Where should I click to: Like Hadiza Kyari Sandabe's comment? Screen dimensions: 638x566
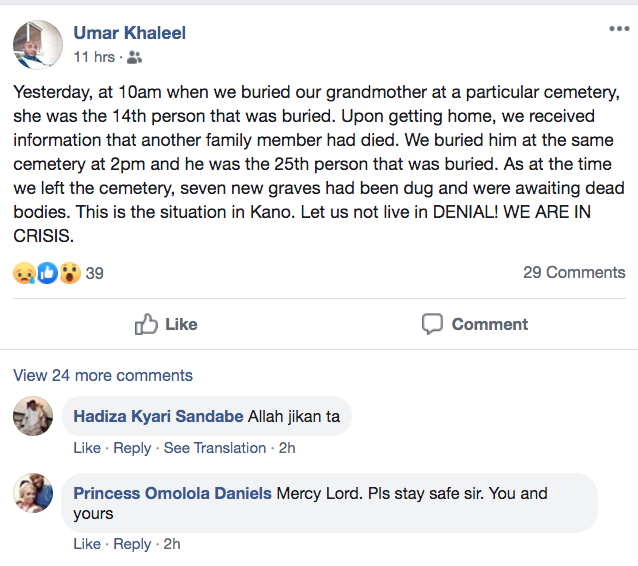pos(87,448)
